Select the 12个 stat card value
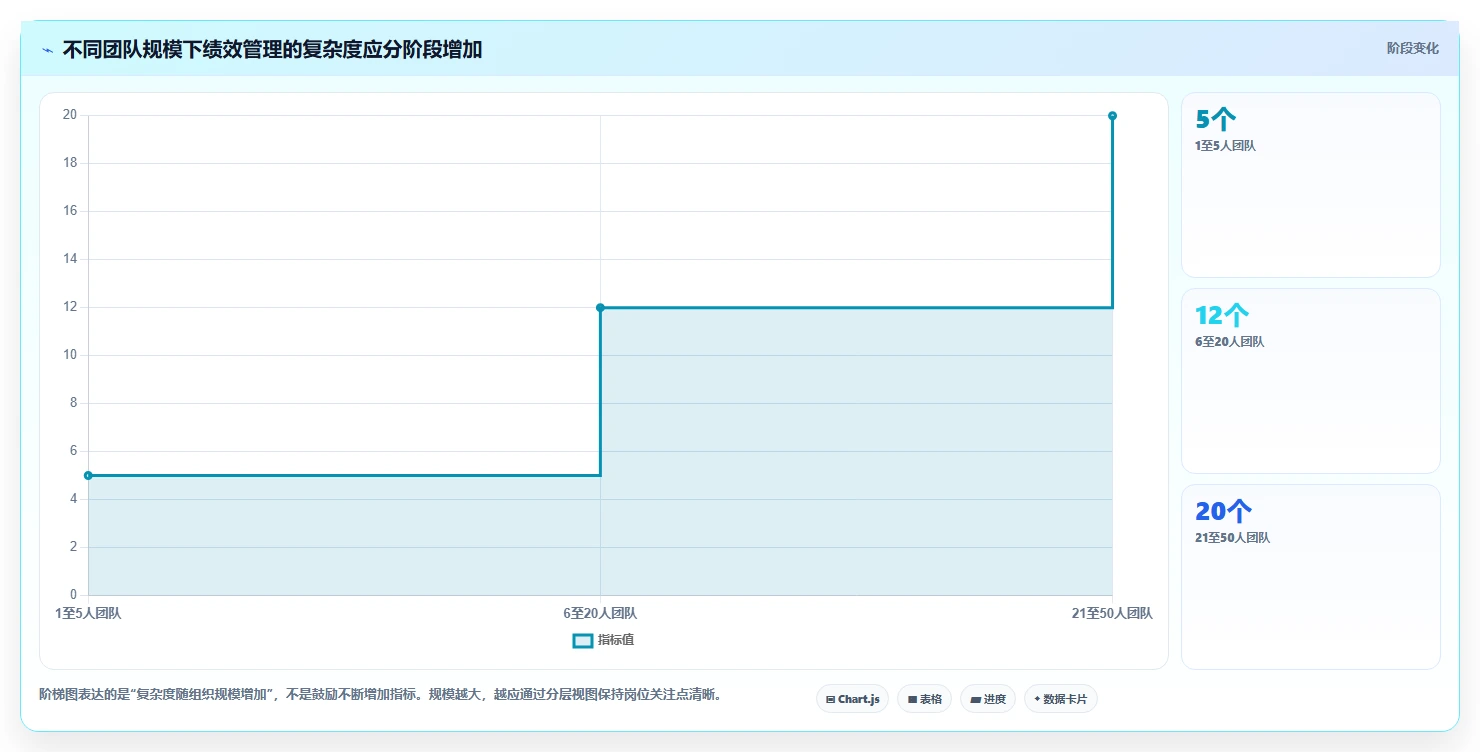The width and height of the screenshot is (1480, 752). pos(1222,315)
